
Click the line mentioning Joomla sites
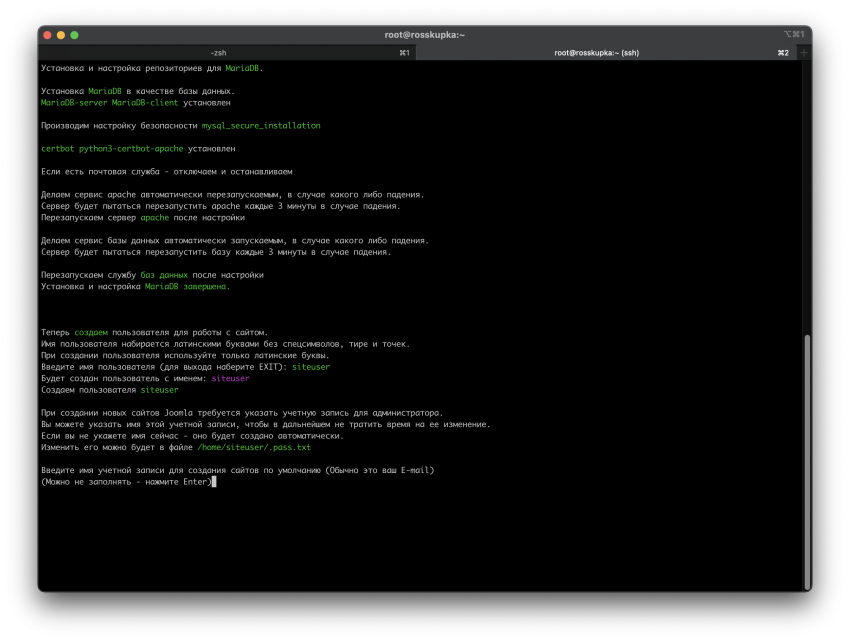point(242,413)
